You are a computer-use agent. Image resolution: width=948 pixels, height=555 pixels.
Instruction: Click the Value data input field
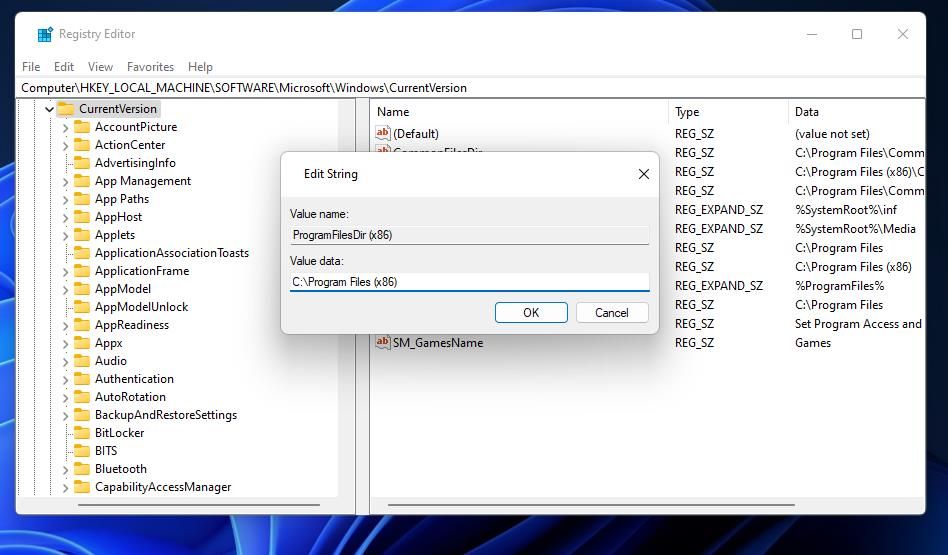tap(469, 282)
